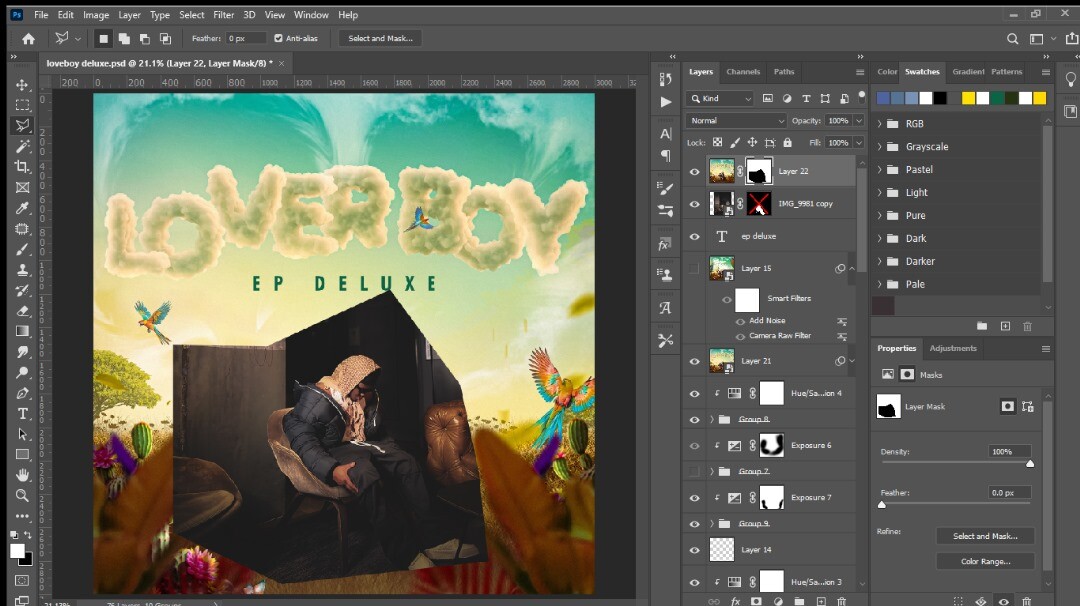Screen dimensions: 1080x606
Task: Hide the IMG_9981 copy layer
Action: [694, 205]
